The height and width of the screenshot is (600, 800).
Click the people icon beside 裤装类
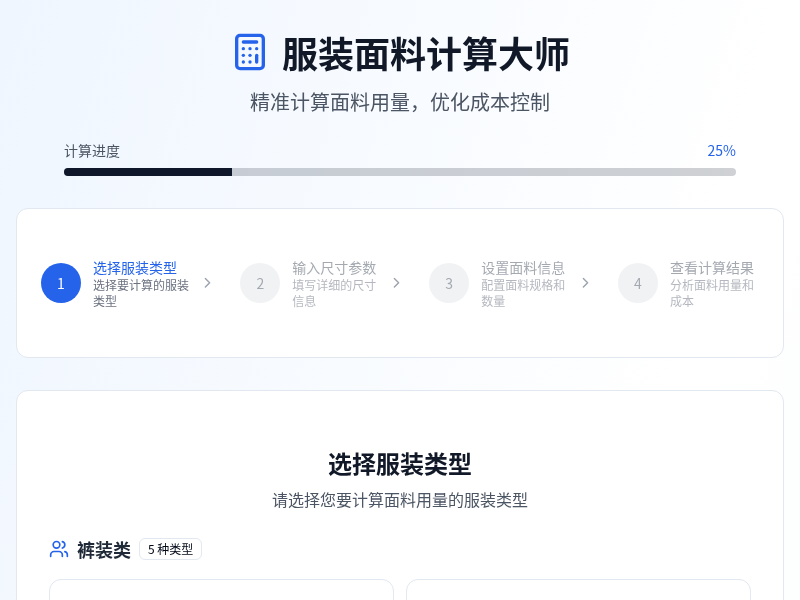[59, 549]
